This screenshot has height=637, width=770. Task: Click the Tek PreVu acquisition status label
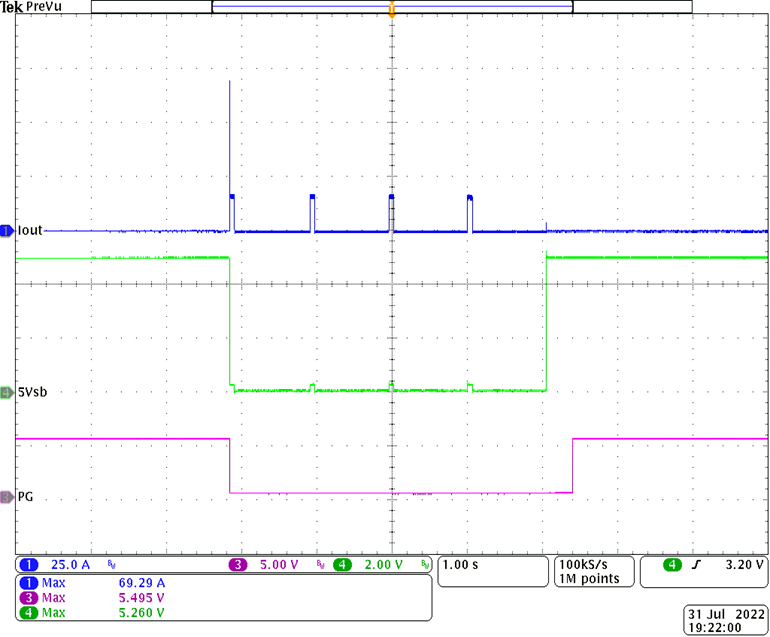(31, 7)
